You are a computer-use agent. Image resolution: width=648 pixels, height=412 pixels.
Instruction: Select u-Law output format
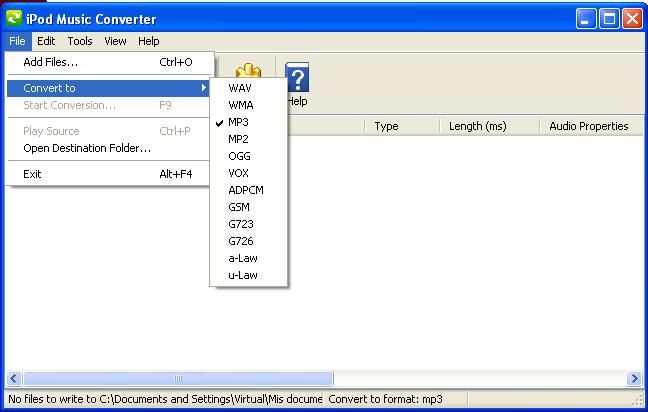point(248,275)
